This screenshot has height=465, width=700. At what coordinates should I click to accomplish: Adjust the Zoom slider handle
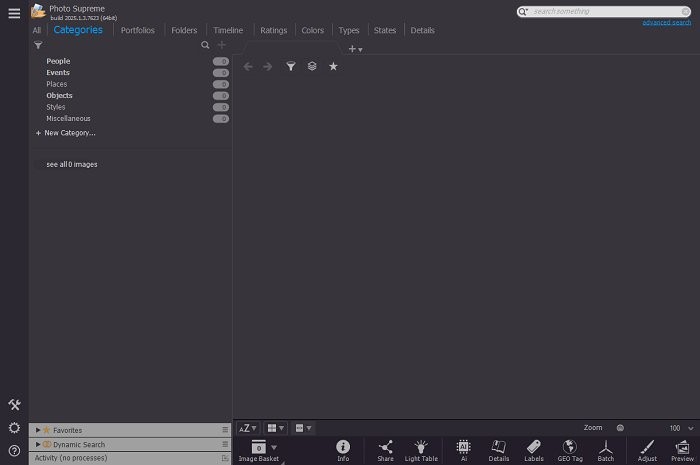click(x=620, y=428)
